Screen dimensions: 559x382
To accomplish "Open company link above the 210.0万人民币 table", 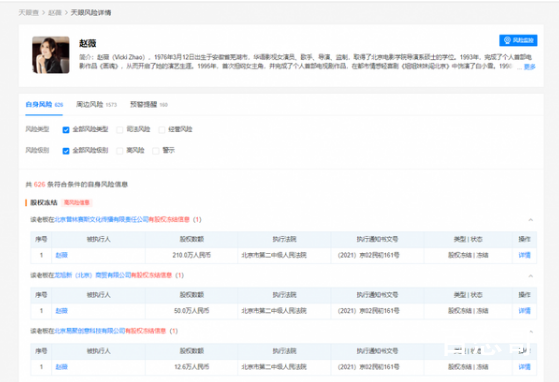I will click(101, 220).
